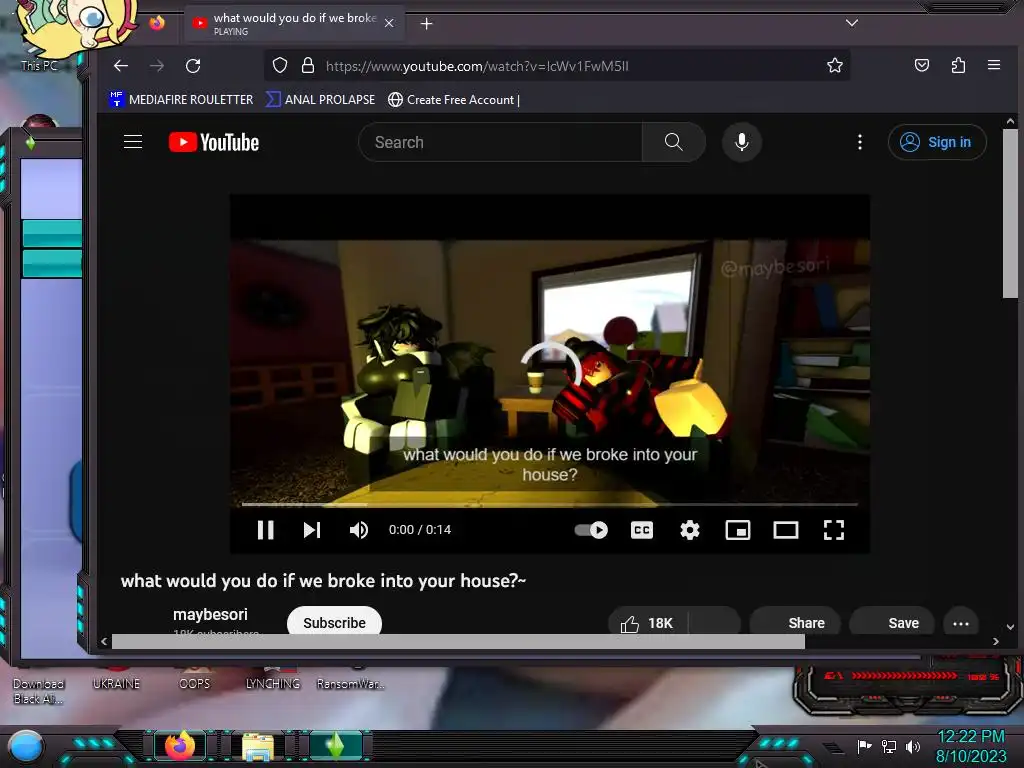This screenshot has width=1024, height=768.
Task: Focus the YouTube Search field
Action: 500,142
